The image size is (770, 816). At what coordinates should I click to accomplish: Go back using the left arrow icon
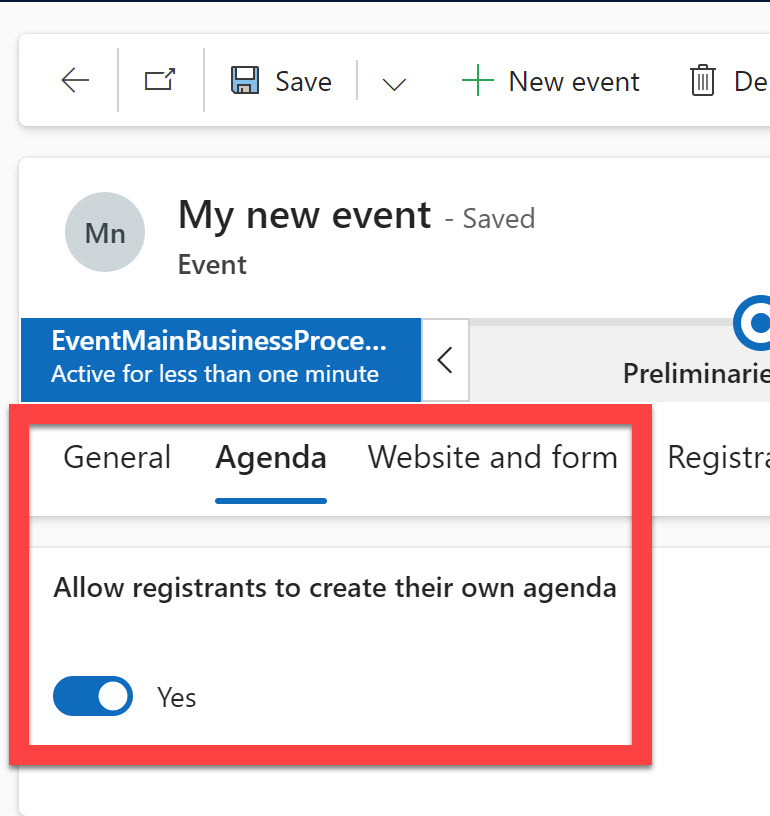coord(75,81)
